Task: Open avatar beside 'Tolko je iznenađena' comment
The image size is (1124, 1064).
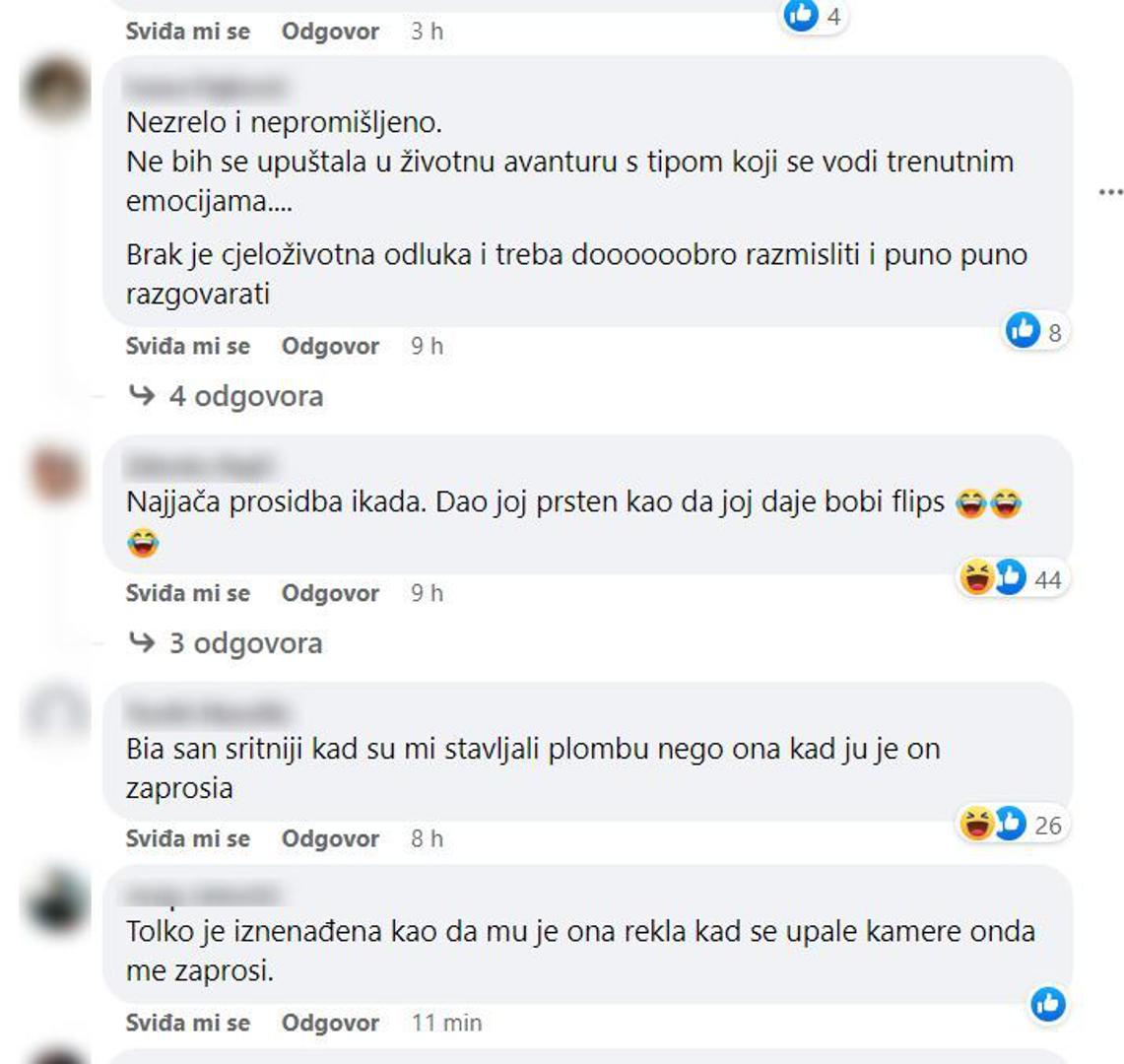Action: pos(57,902)
